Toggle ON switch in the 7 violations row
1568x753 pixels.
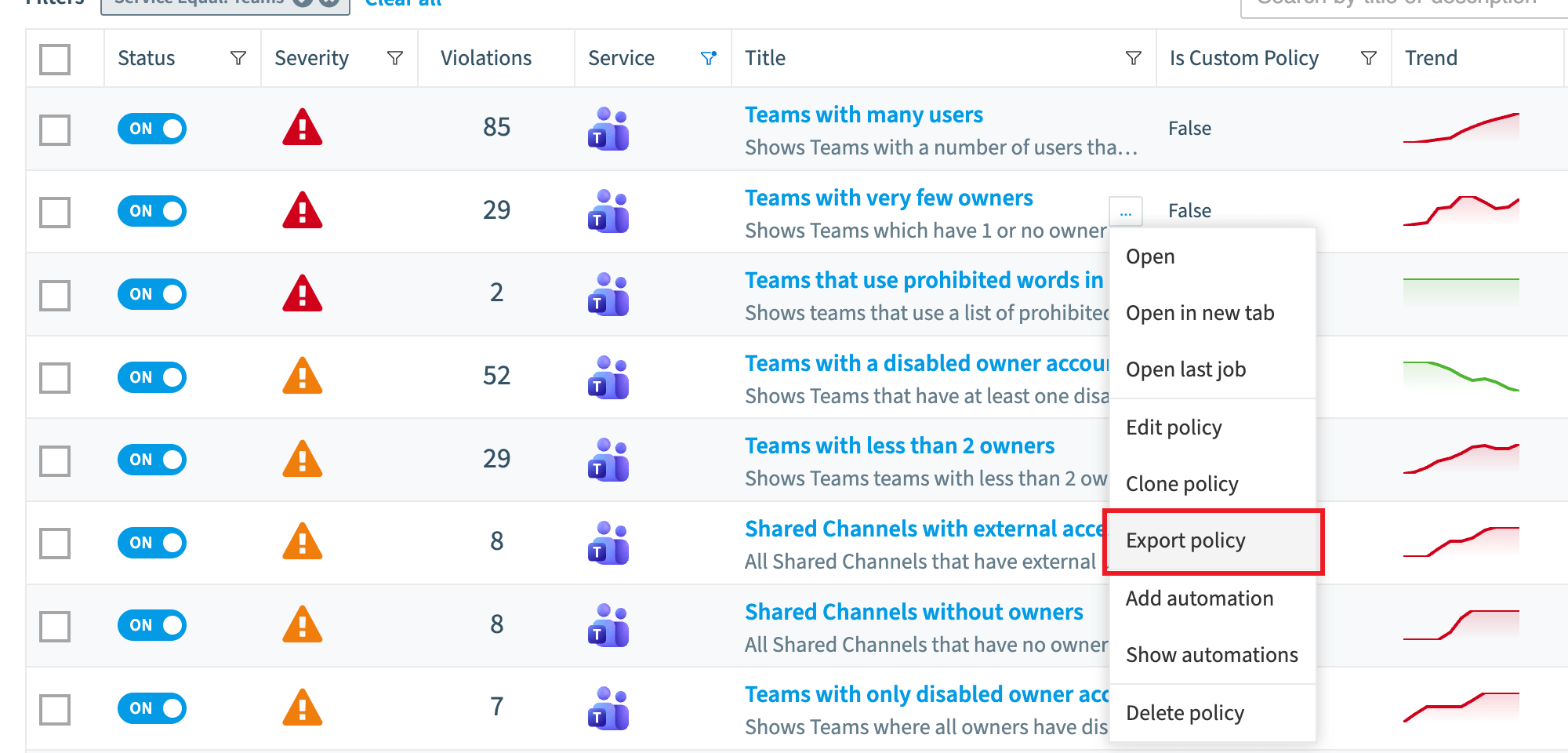(x=152, y=708)
